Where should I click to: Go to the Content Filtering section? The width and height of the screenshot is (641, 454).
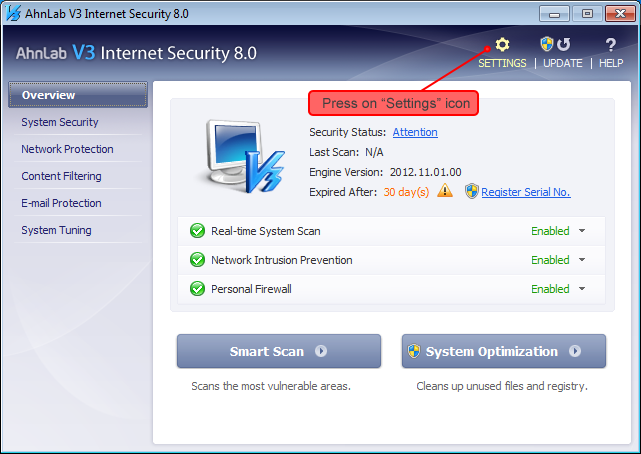[61, 176]
